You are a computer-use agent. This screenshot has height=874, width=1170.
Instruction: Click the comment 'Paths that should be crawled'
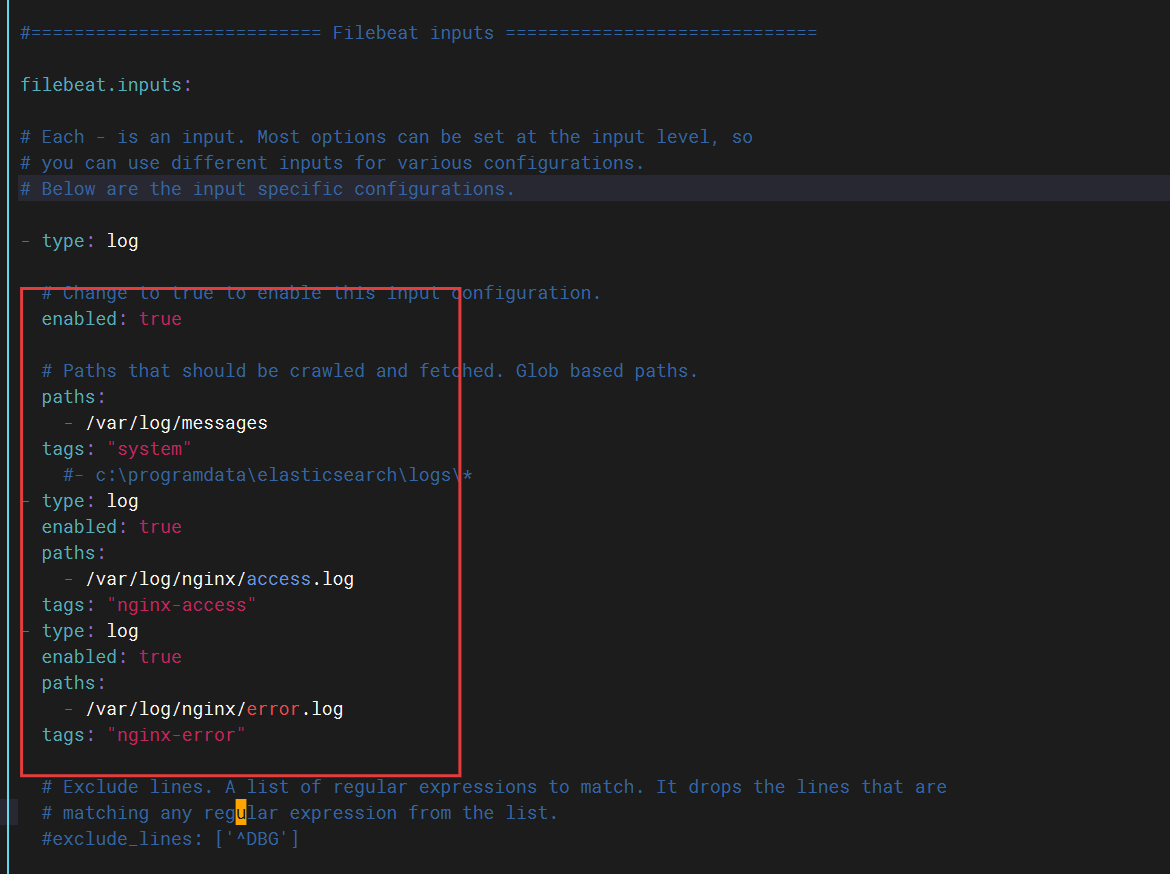(369, 371)
